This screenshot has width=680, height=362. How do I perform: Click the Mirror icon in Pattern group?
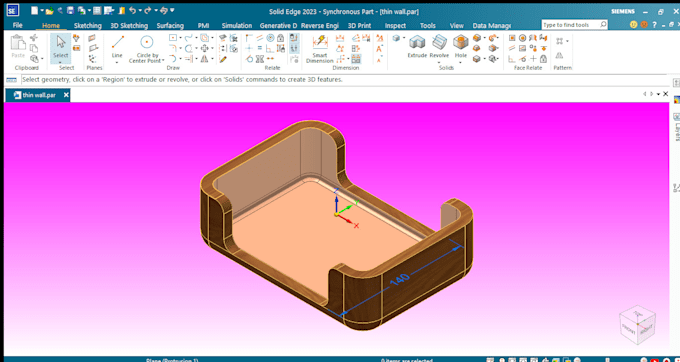tap(559, 55)
